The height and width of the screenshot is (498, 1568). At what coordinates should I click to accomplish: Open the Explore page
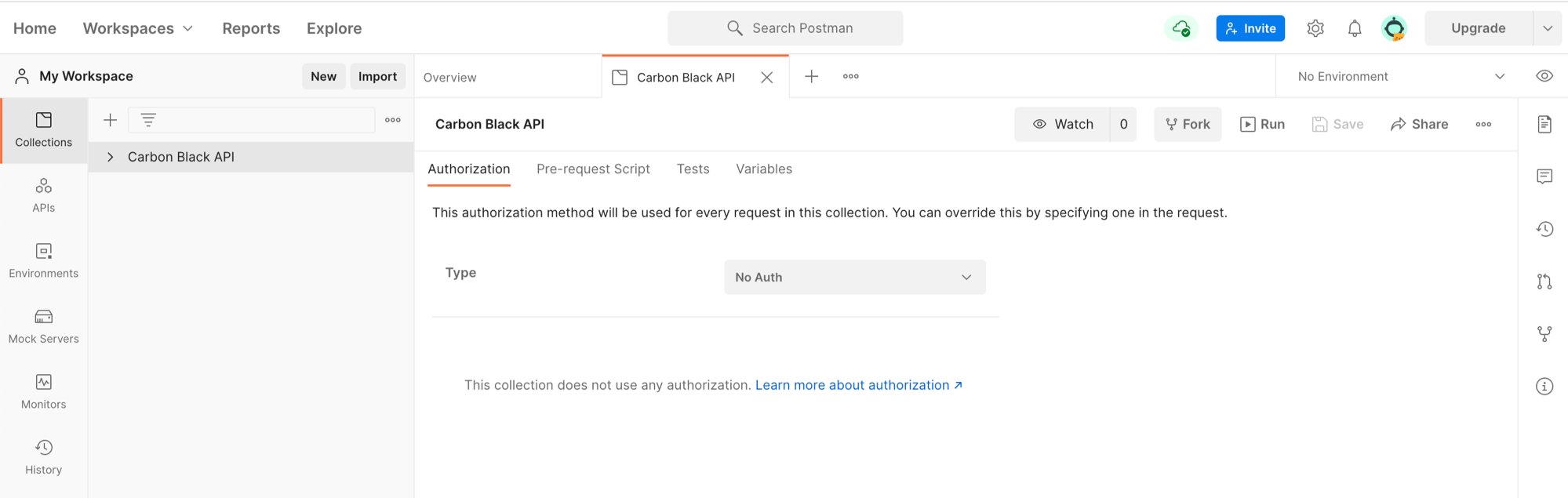point(334,28)
